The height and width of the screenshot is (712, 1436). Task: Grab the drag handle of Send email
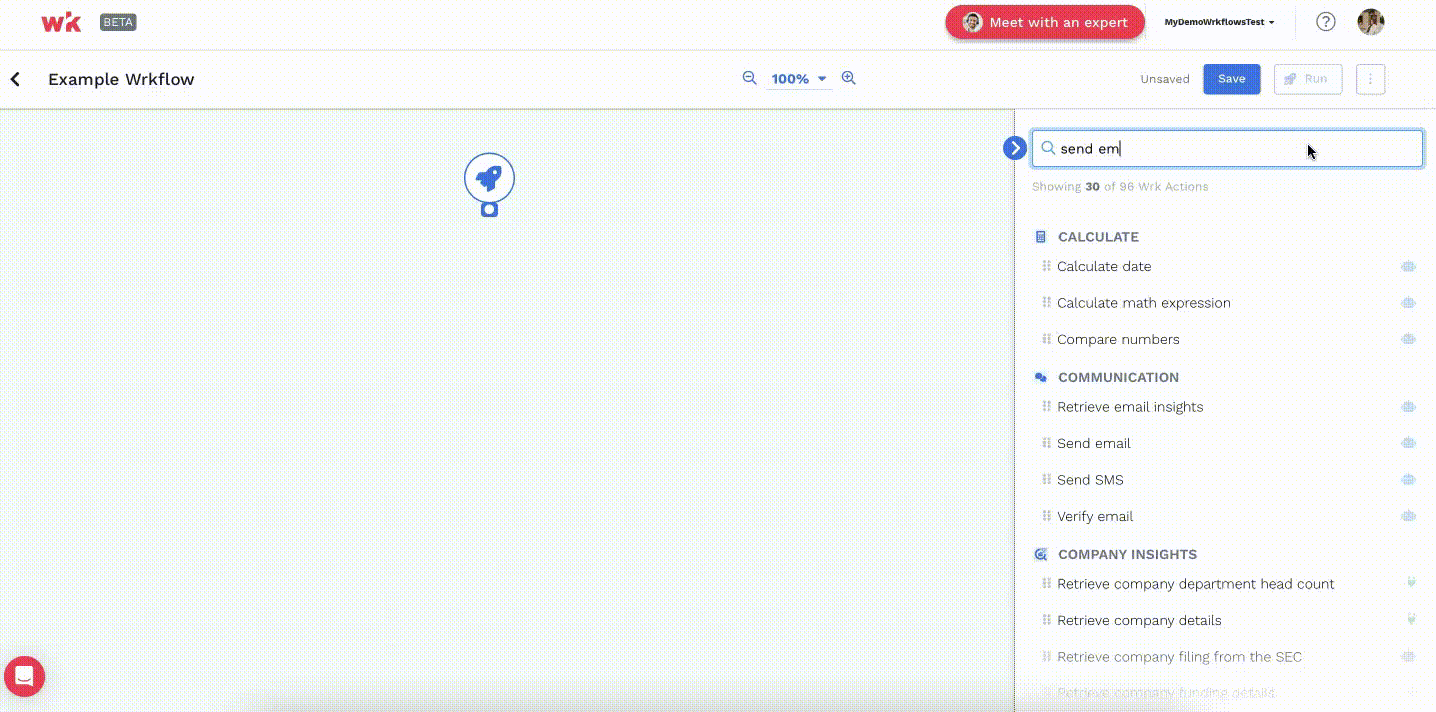pyautogui.click(x=1047, y=443)
